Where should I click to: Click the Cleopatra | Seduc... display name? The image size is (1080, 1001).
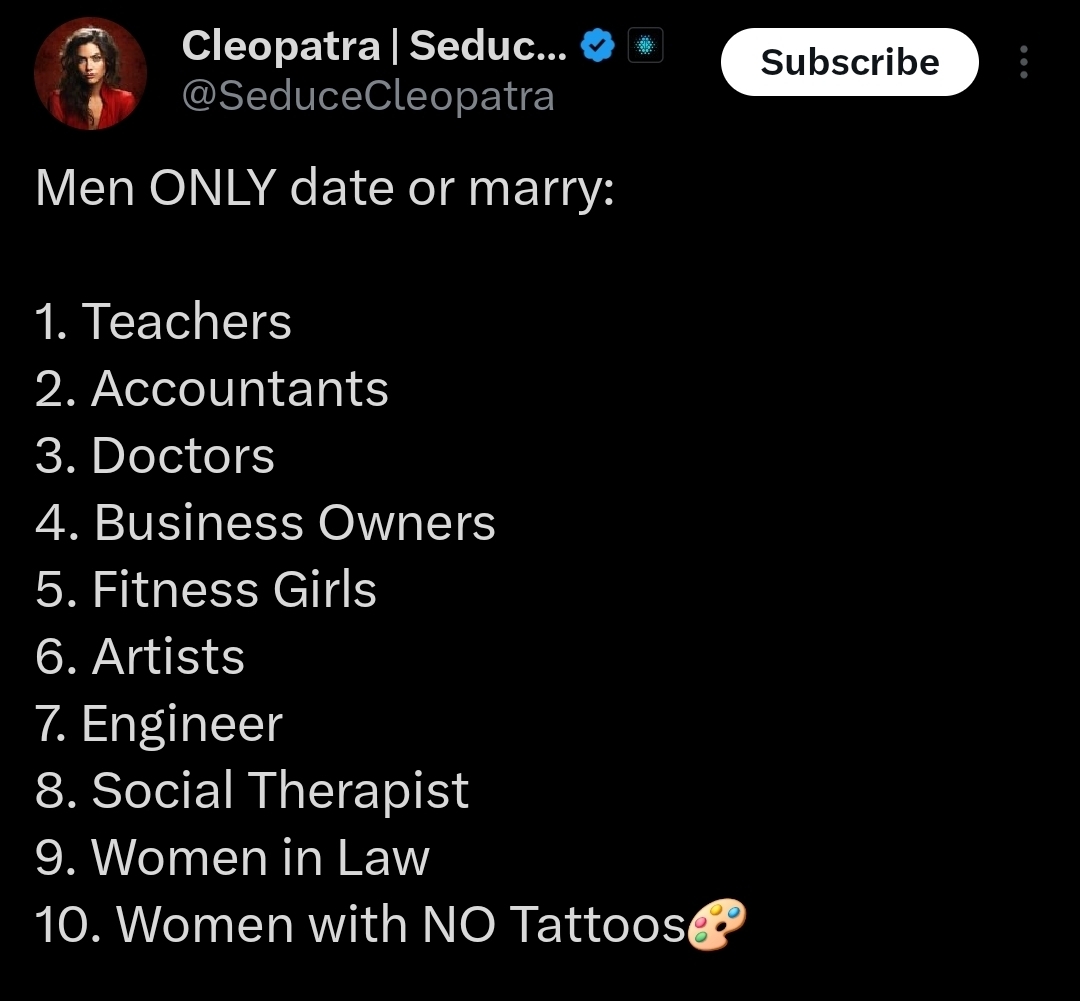(373, 46)
